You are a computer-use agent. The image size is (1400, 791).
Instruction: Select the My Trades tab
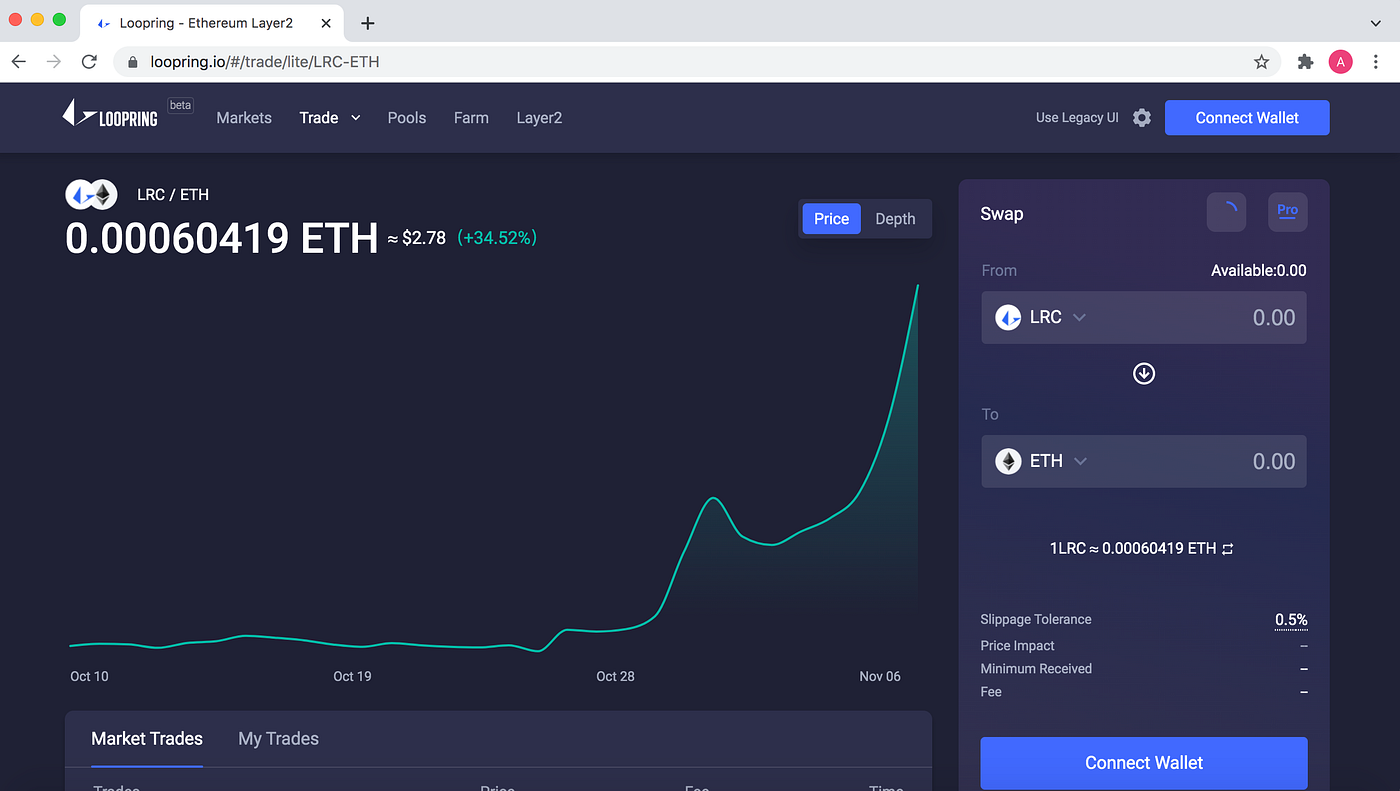[278, 739]
